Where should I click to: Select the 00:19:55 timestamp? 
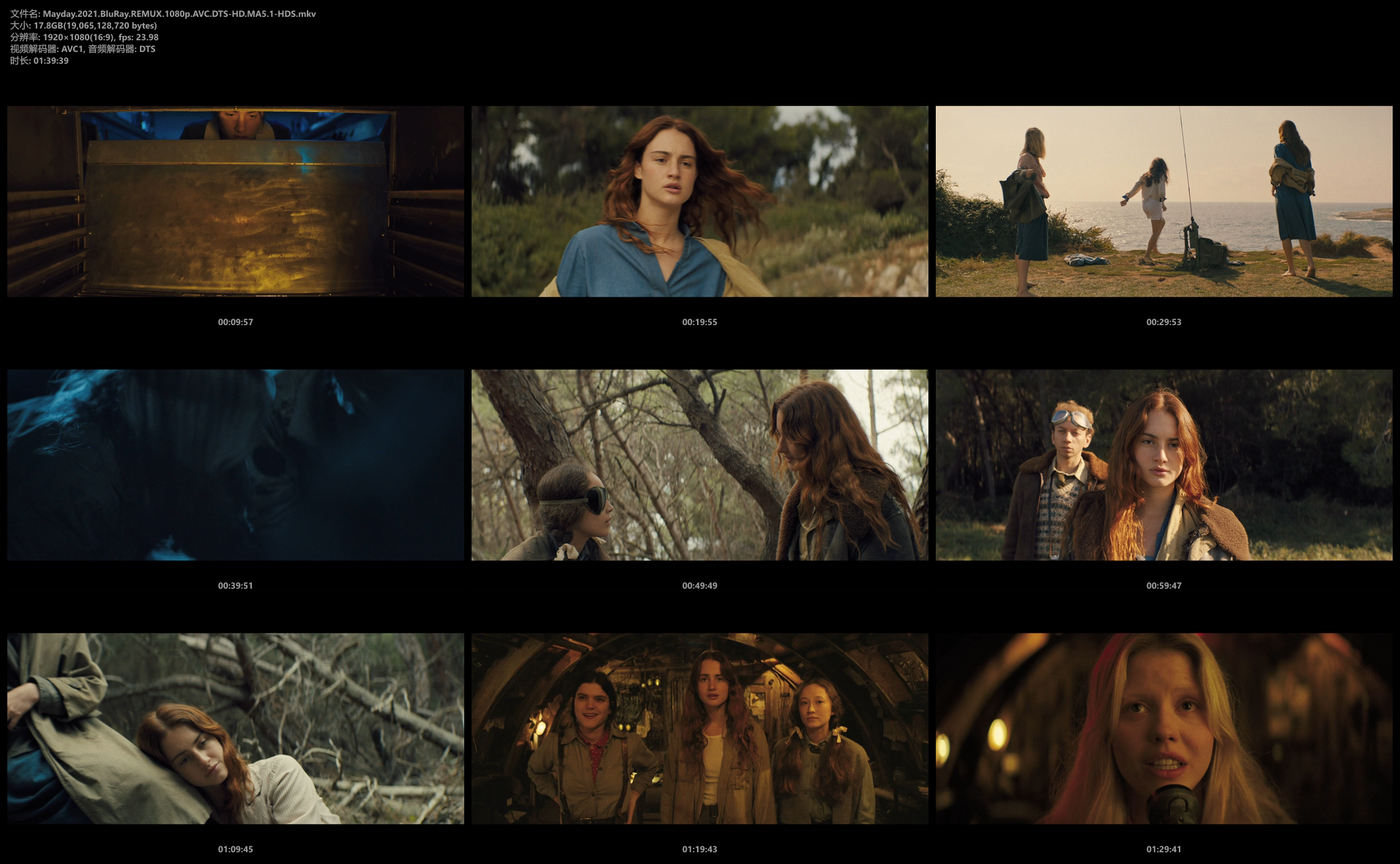699,322
